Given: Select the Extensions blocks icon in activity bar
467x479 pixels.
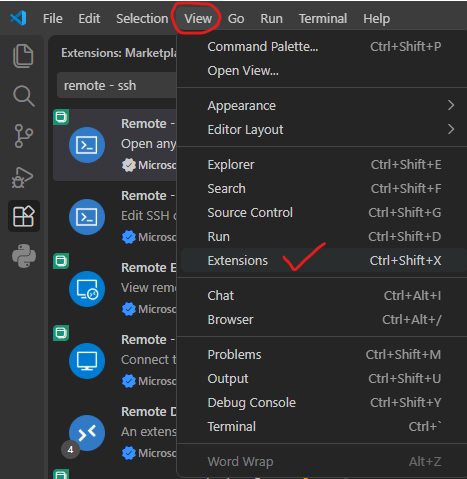Looking at the screenshot, I should pos(24,216).
